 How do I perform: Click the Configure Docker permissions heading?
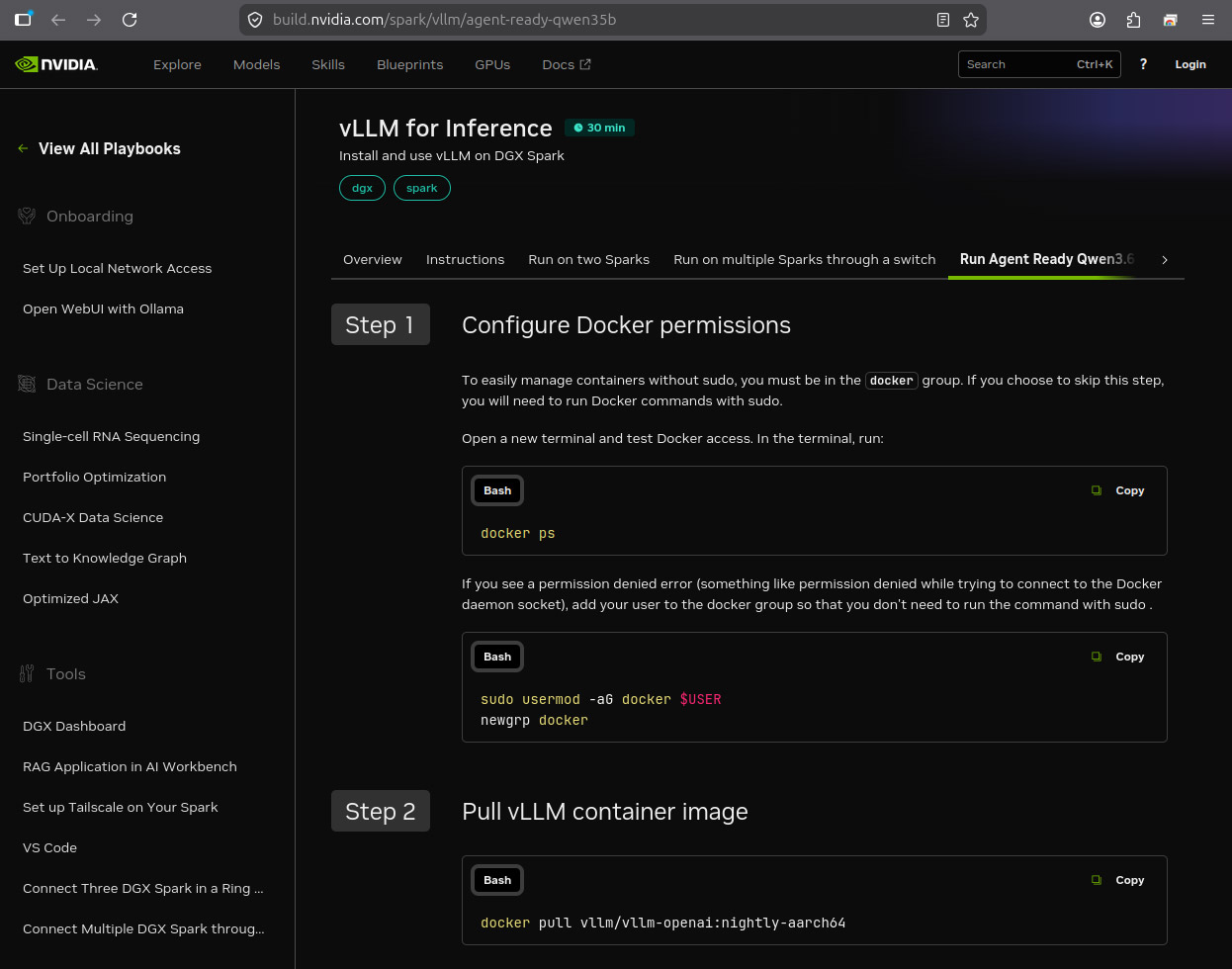coord(626,325)
